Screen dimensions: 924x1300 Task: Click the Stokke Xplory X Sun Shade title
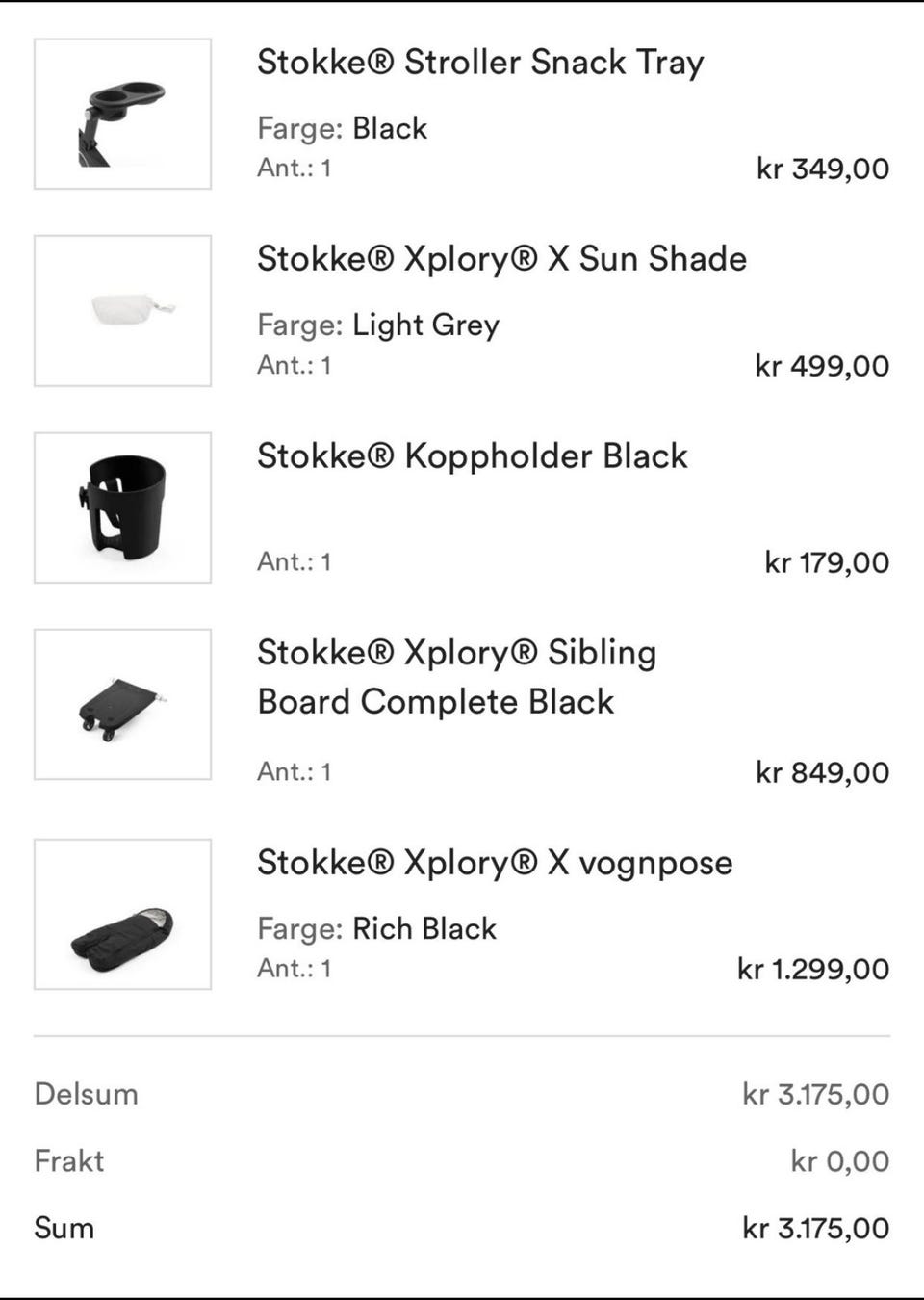(500, 259)
